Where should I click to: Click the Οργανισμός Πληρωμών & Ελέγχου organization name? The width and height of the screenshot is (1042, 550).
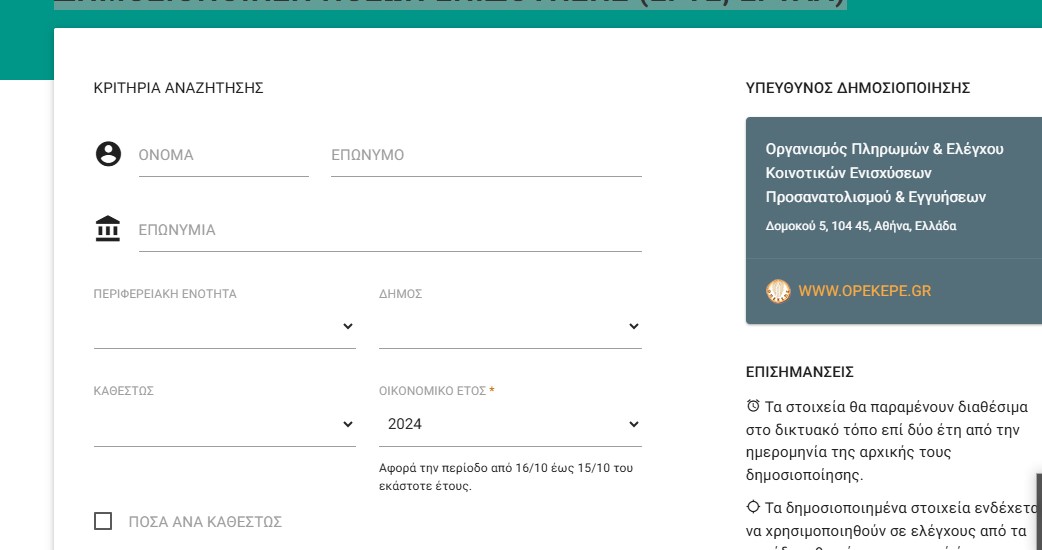884,149
